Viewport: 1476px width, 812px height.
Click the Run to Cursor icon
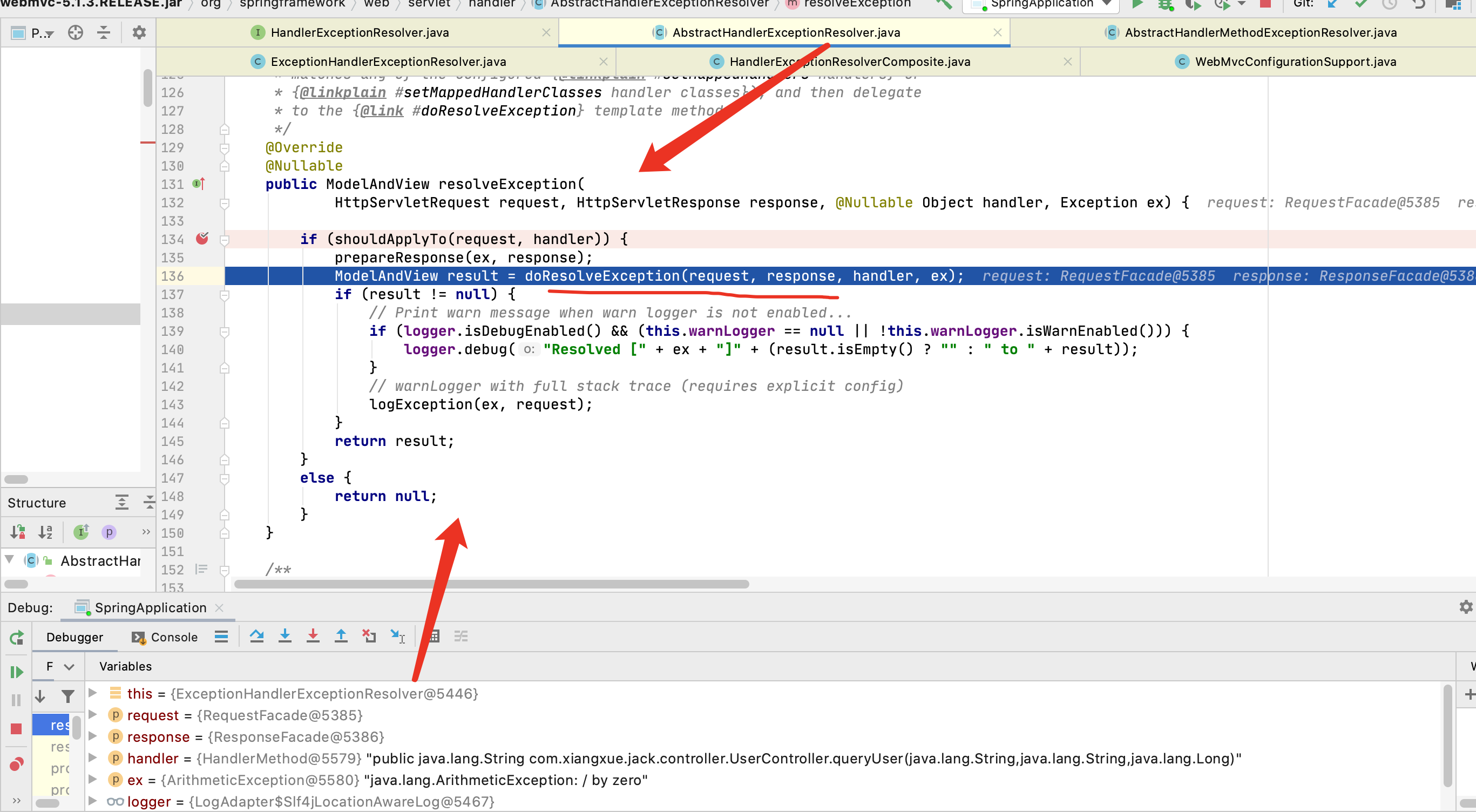click(398, 636)
